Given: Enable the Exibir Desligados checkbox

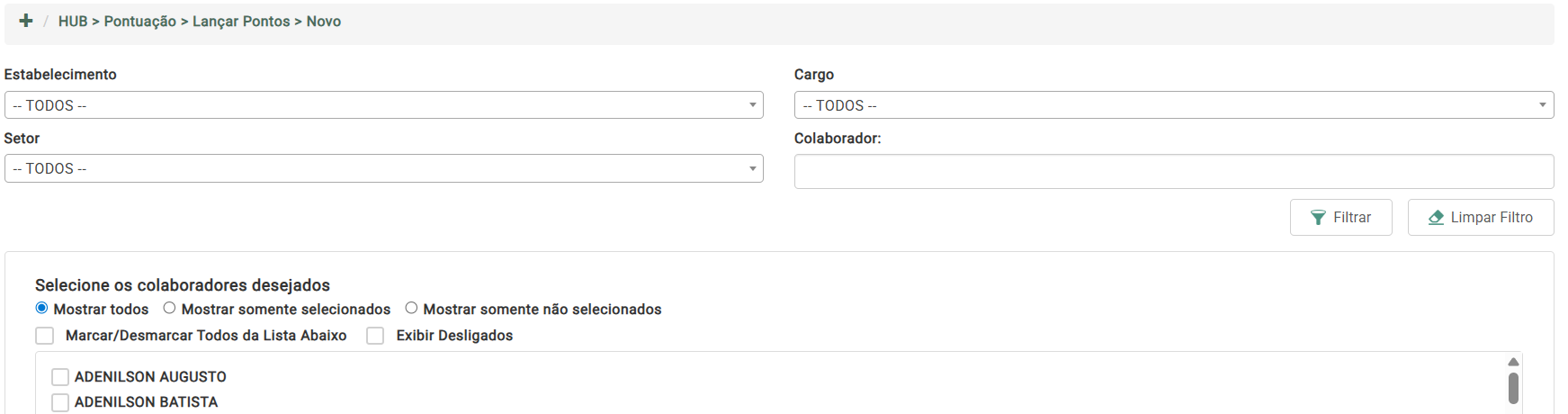Looking at the screenshot, I should click(375, 336).
